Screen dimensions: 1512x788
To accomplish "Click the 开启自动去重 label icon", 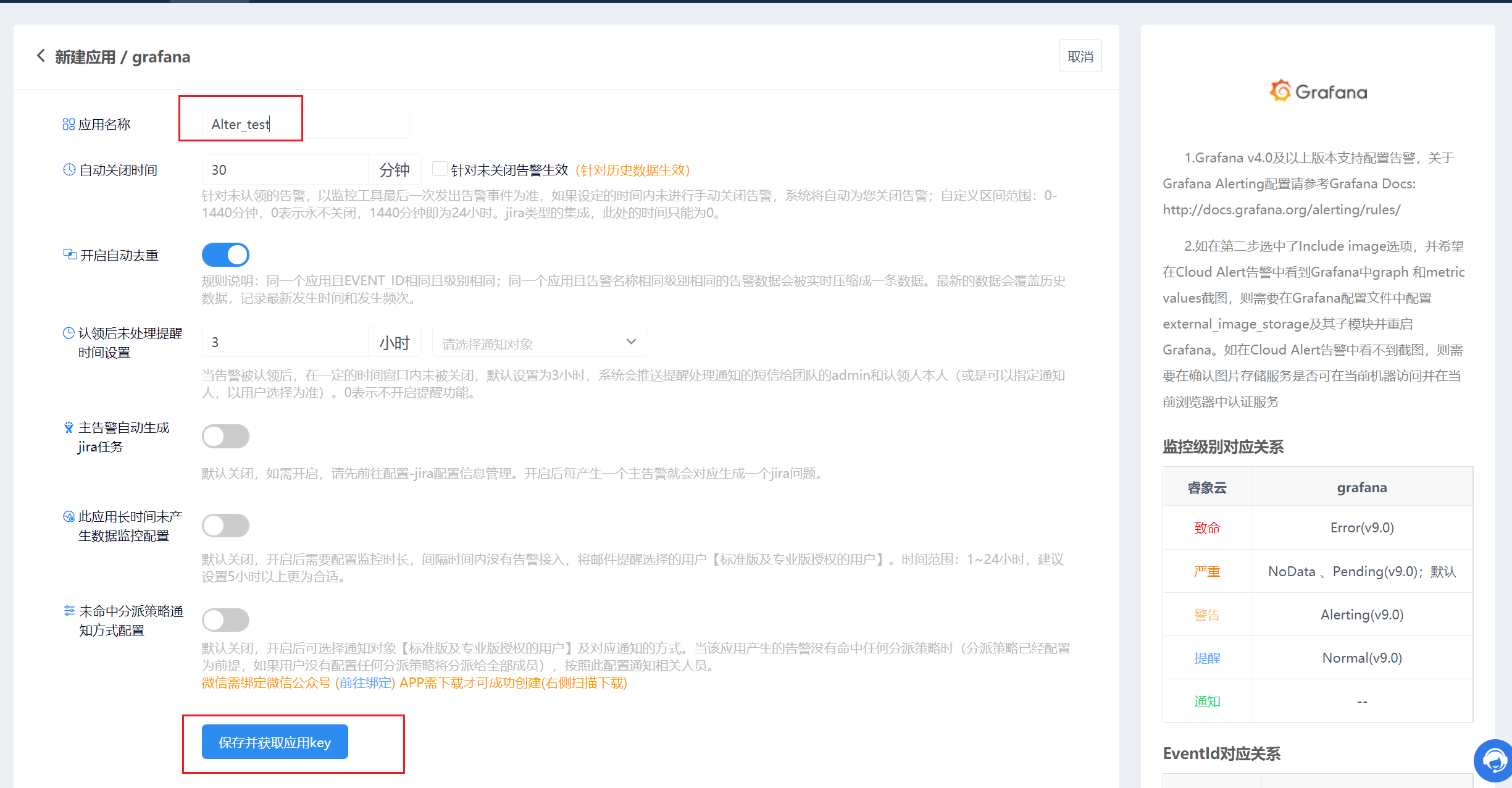I will [70, 254].
